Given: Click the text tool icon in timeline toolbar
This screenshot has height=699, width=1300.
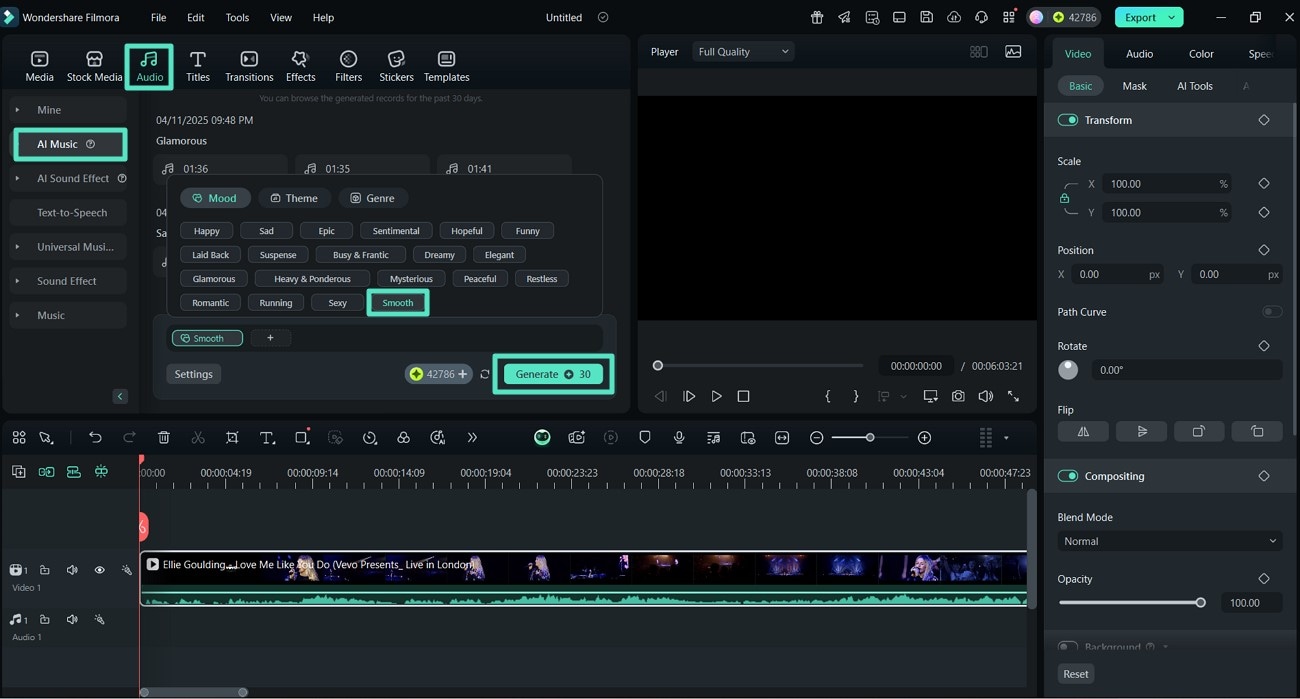Looking at the screenshot, I should [267, 437].
